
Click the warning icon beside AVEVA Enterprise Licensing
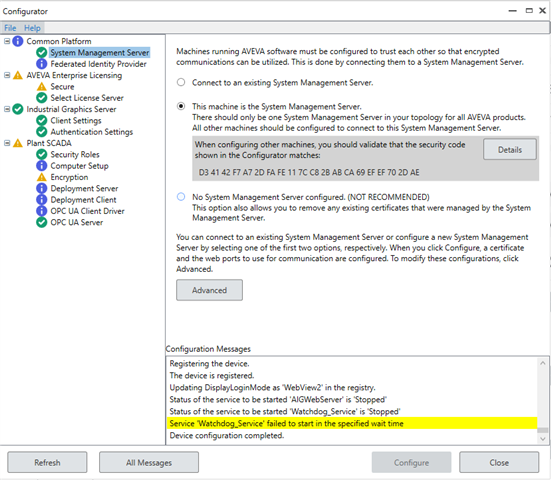(x=18, y=75)
